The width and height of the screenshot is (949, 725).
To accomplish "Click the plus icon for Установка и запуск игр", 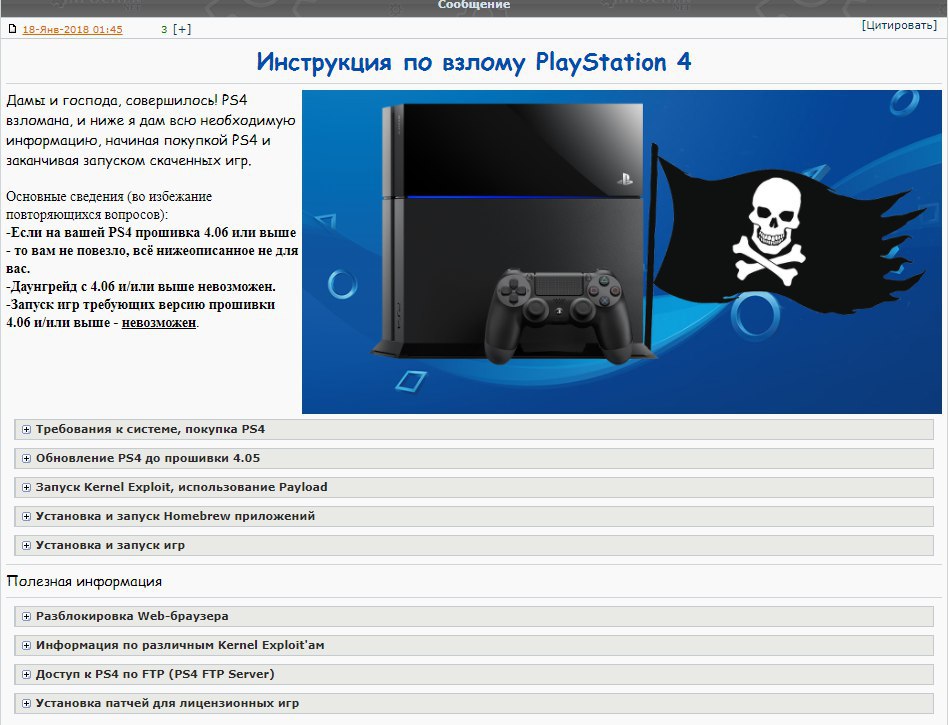I will (26, 546).
